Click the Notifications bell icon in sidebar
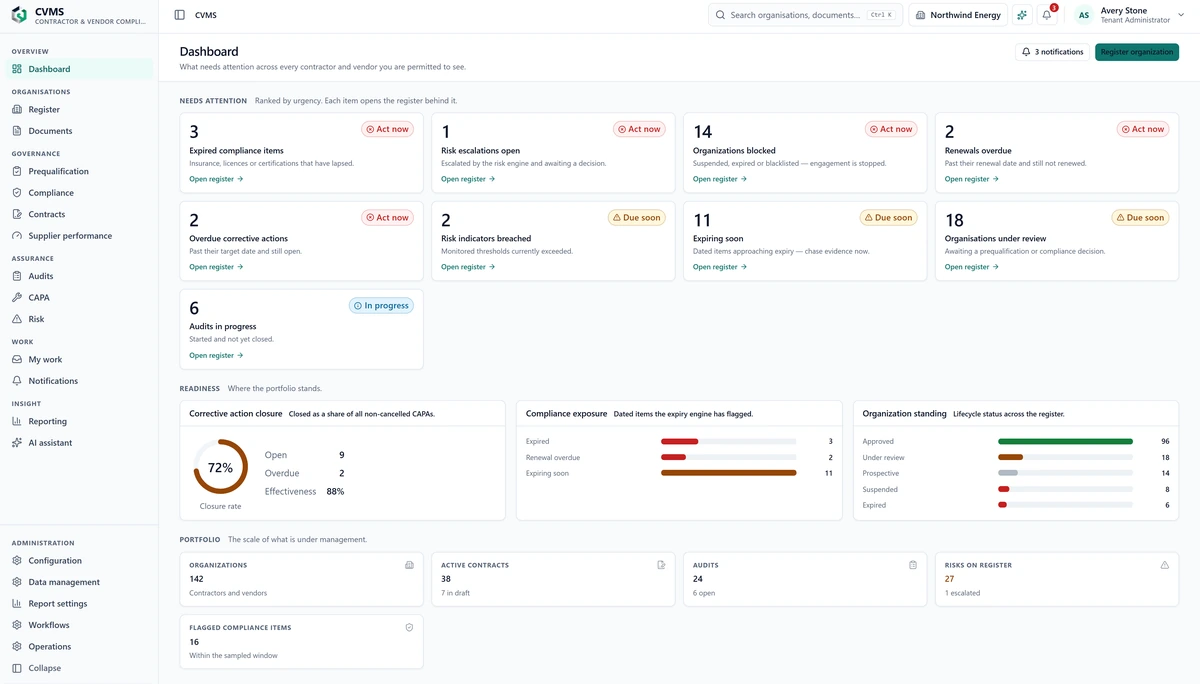The height and width of the screenshot is (684, 1200). click(17, 381)
